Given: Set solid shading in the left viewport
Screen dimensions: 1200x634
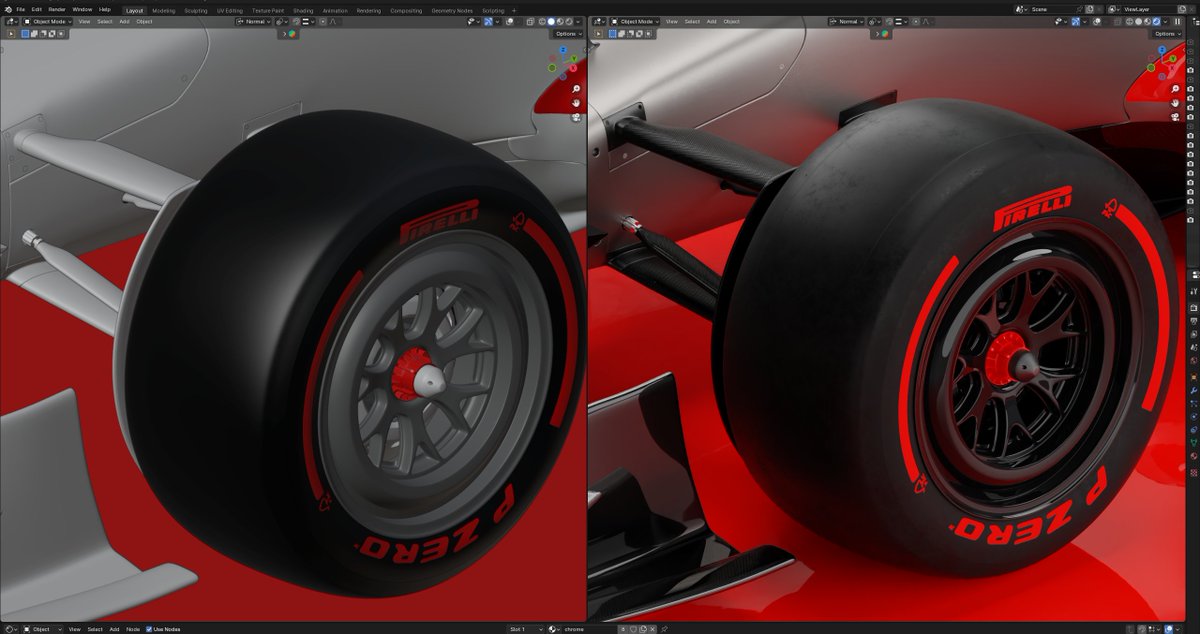Looking at the screenshot, I should (x=551, y=21).
